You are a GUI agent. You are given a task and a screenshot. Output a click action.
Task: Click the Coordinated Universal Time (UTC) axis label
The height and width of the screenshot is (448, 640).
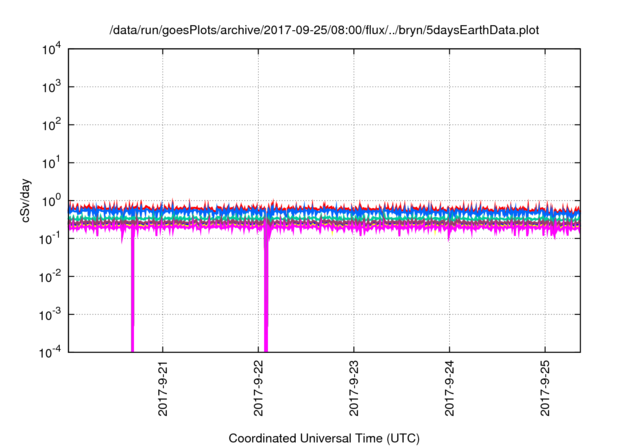click(324, 438)
